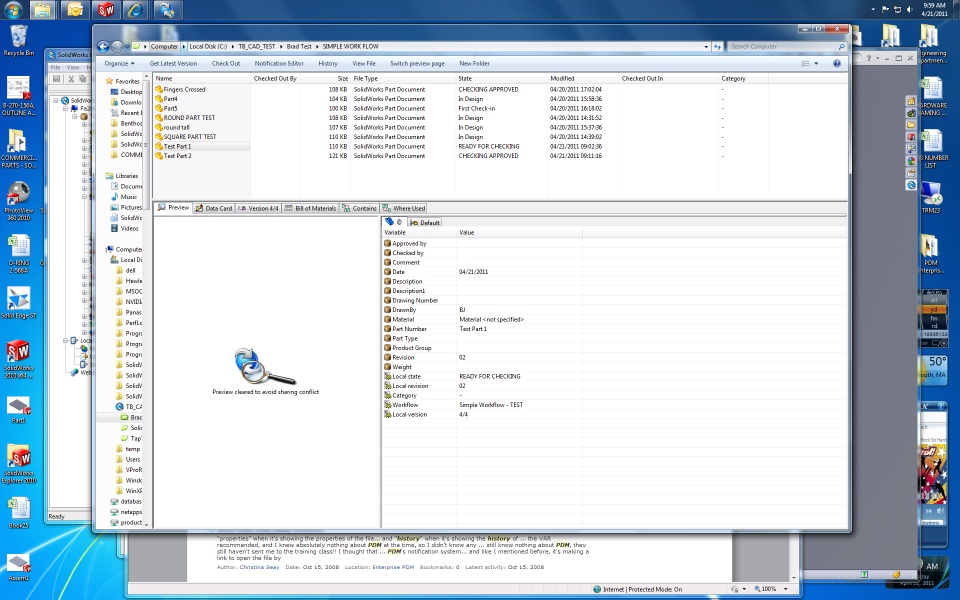Go back with the Explorer Back arrow
This screenshot has height=600, width=960.
(103, 47)
